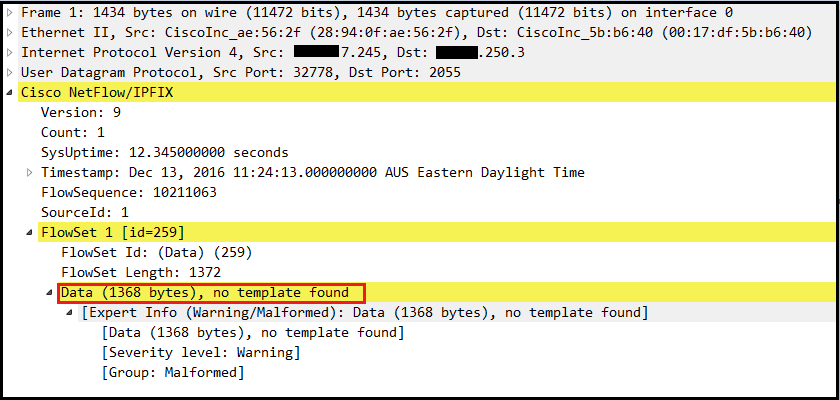Select the Severity level: Warning line
The width and height of the screenshot is (840, 400).
(x=200, y=353)
